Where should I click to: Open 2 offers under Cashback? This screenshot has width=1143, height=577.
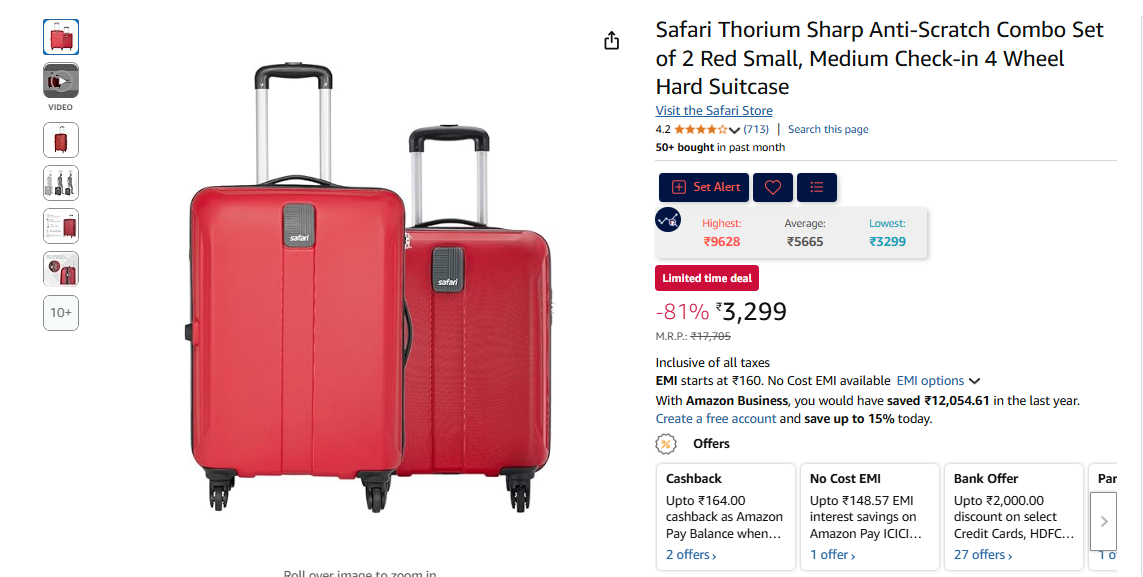[x=690, y=555]
